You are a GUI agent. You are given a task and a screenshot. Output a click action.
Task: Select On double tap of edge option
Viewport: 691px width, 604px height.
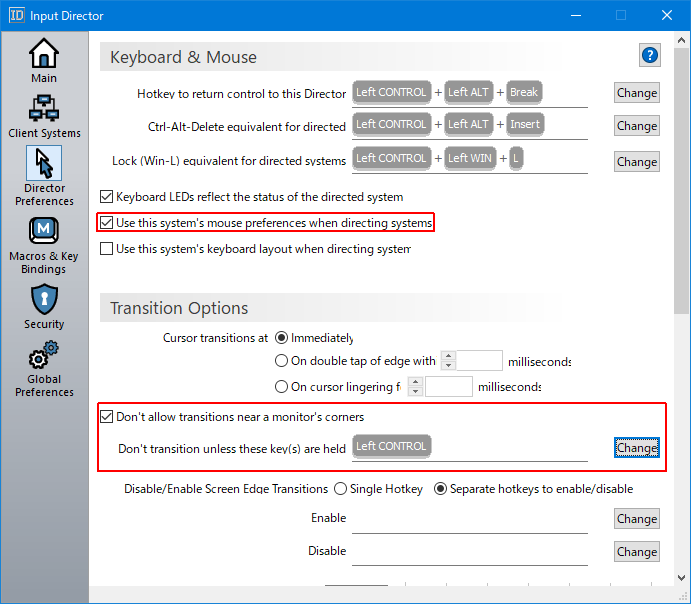pos(281,362)
